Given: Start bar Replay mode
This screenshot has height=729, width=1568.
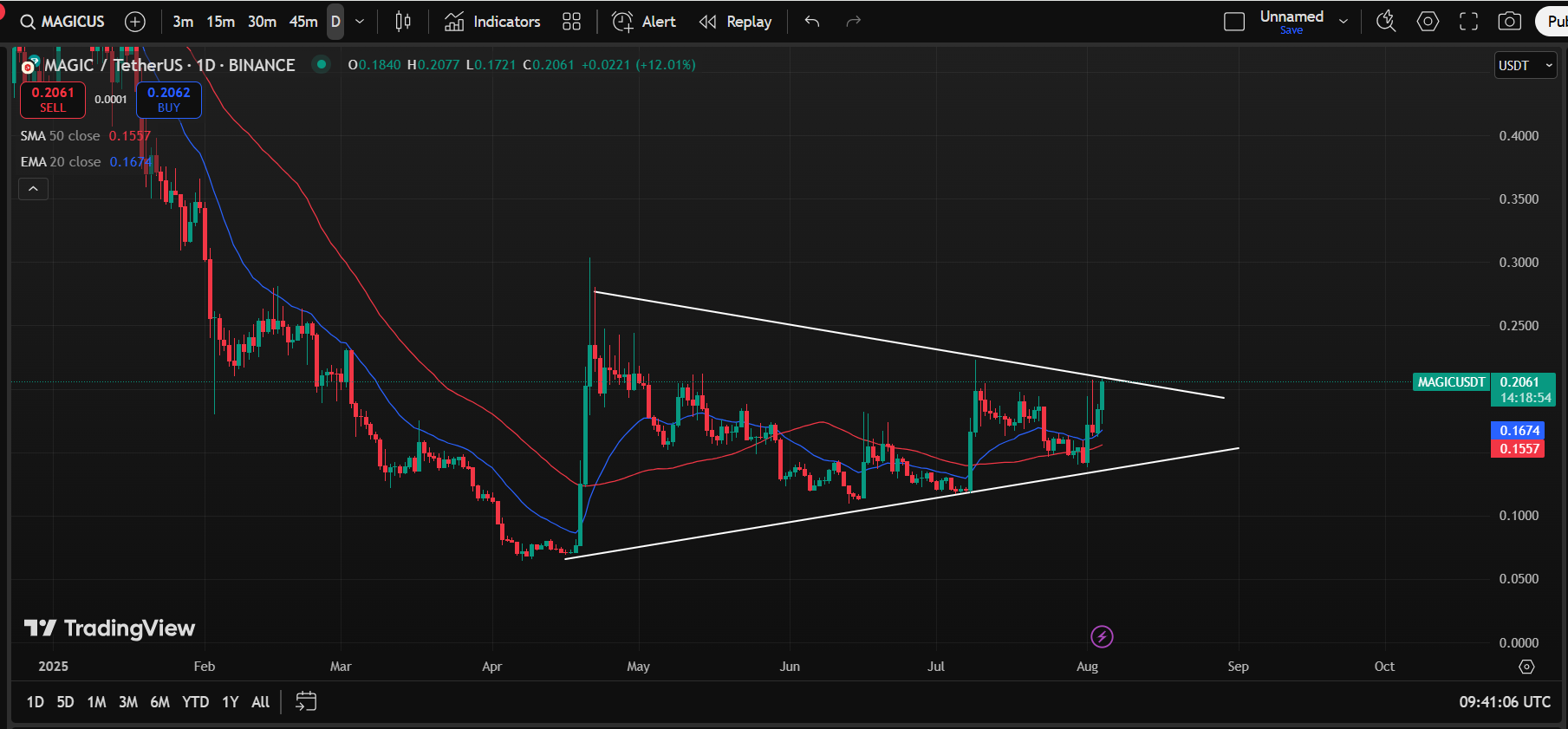Looking at the screenshot, I should 735,22.
